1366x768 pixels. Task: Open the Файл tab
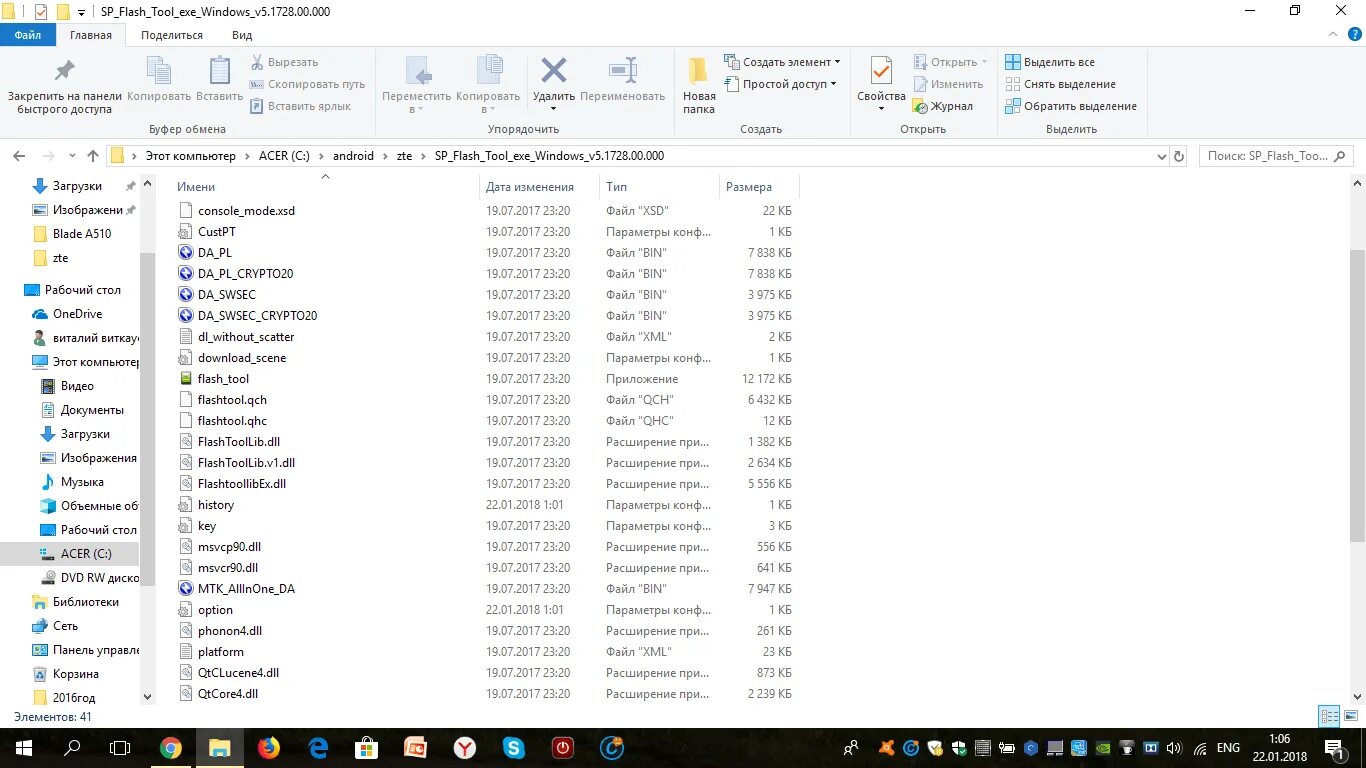click(x=28, y=35)
